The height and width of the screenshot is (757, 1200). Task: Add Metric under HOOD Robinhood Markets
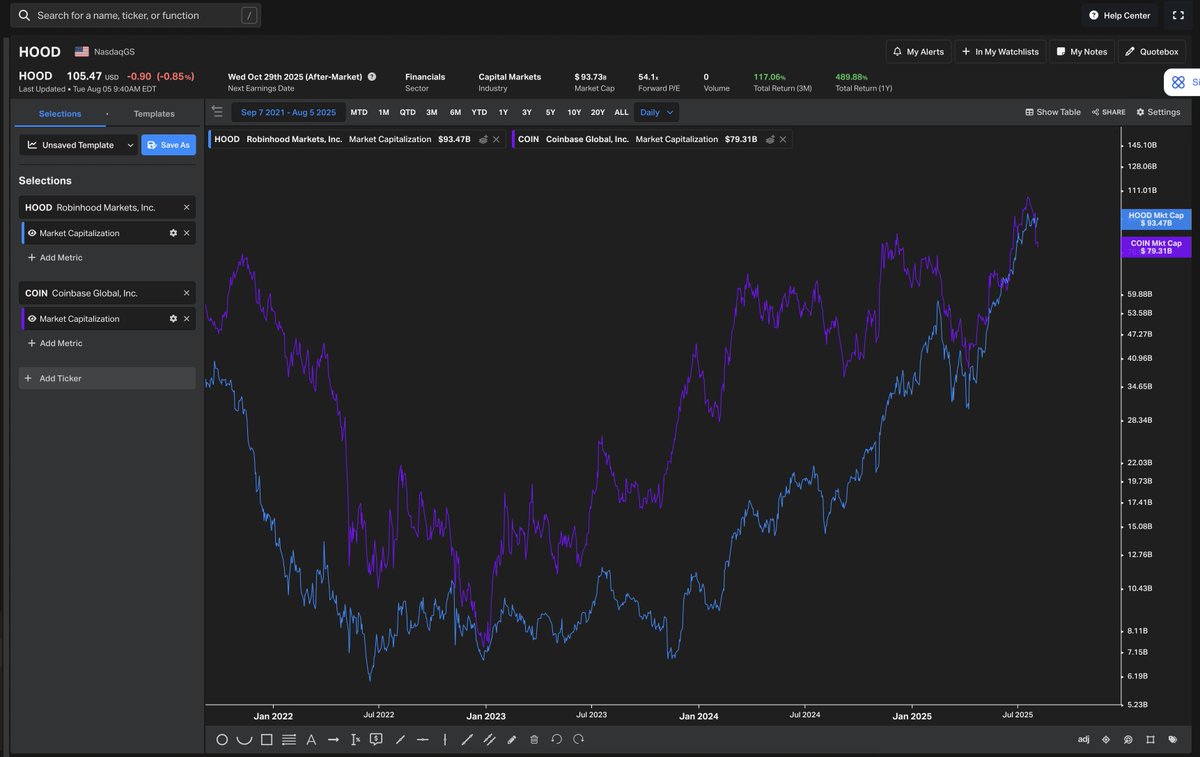55,257
